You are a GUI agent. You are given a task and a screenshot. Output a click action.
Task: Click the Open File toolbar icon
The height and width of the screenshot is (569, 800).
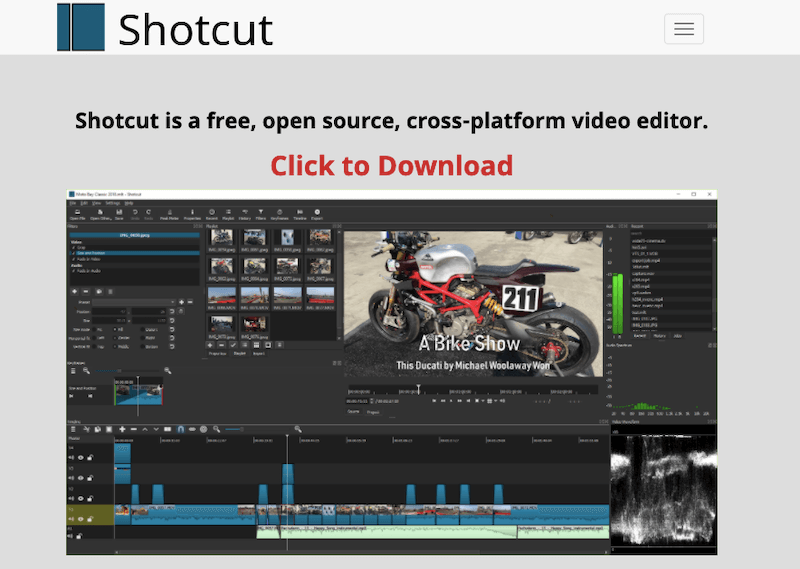click(x=78, y=214)
